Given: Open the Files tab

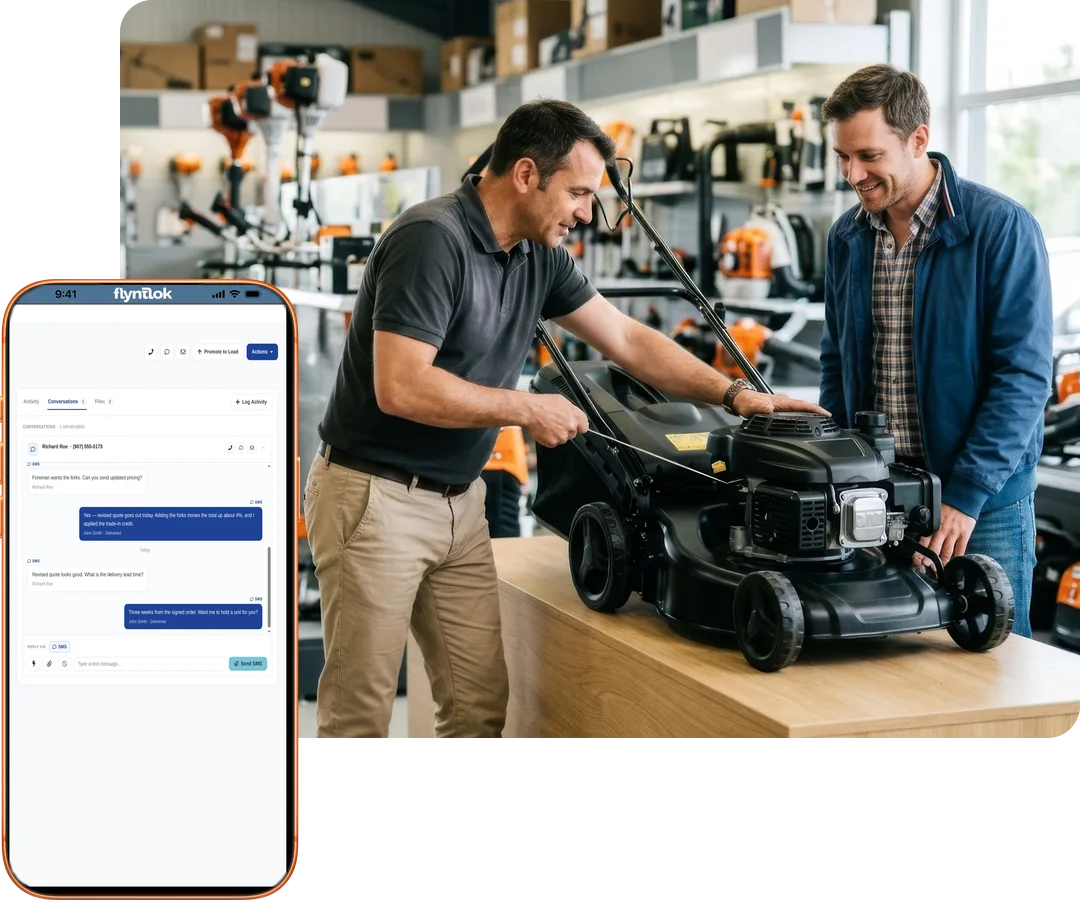Looking at the screenshot, I should tap(103, 401).
